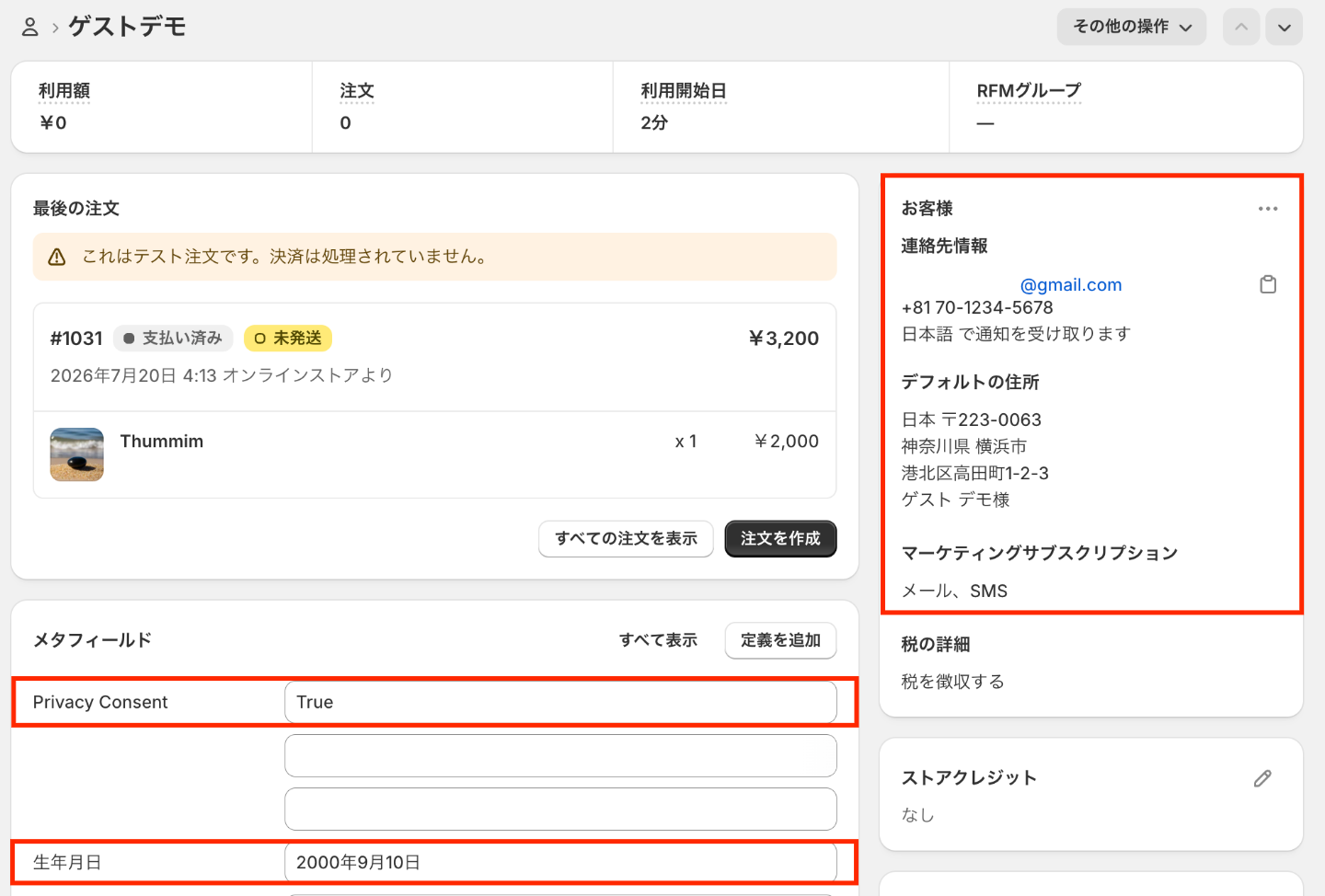Open the その他の操作 dropdown
Image resolution: width=1325 pixels, height=896 pixels.
point(1132,27)
